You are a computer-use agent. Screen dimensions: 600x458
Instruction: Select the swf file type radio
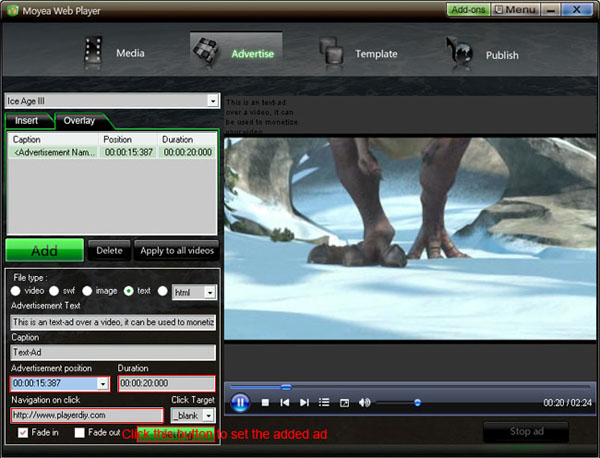pos(54,291)
